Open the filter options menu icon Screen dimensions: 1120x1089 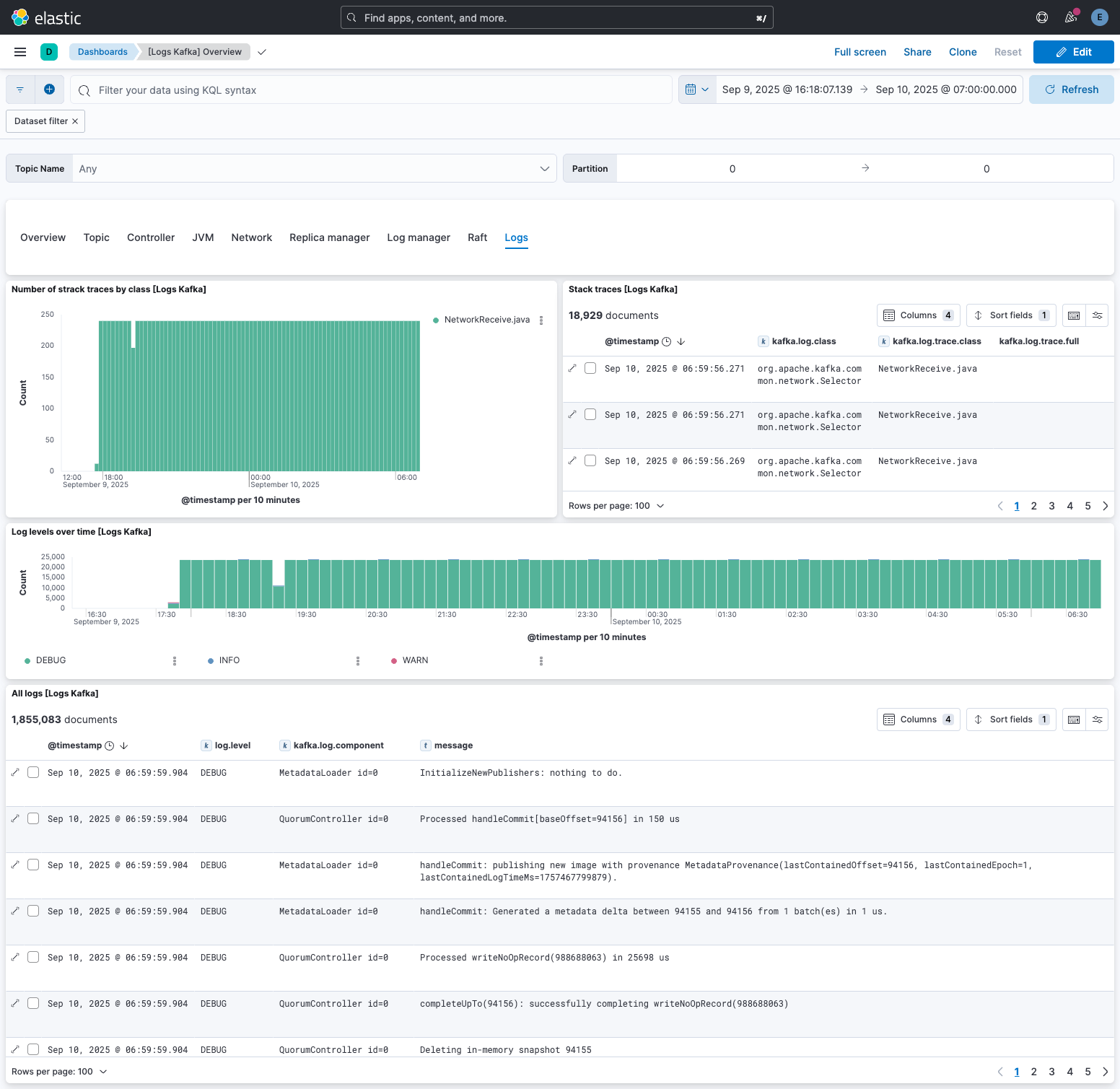[x=20, y=89]
